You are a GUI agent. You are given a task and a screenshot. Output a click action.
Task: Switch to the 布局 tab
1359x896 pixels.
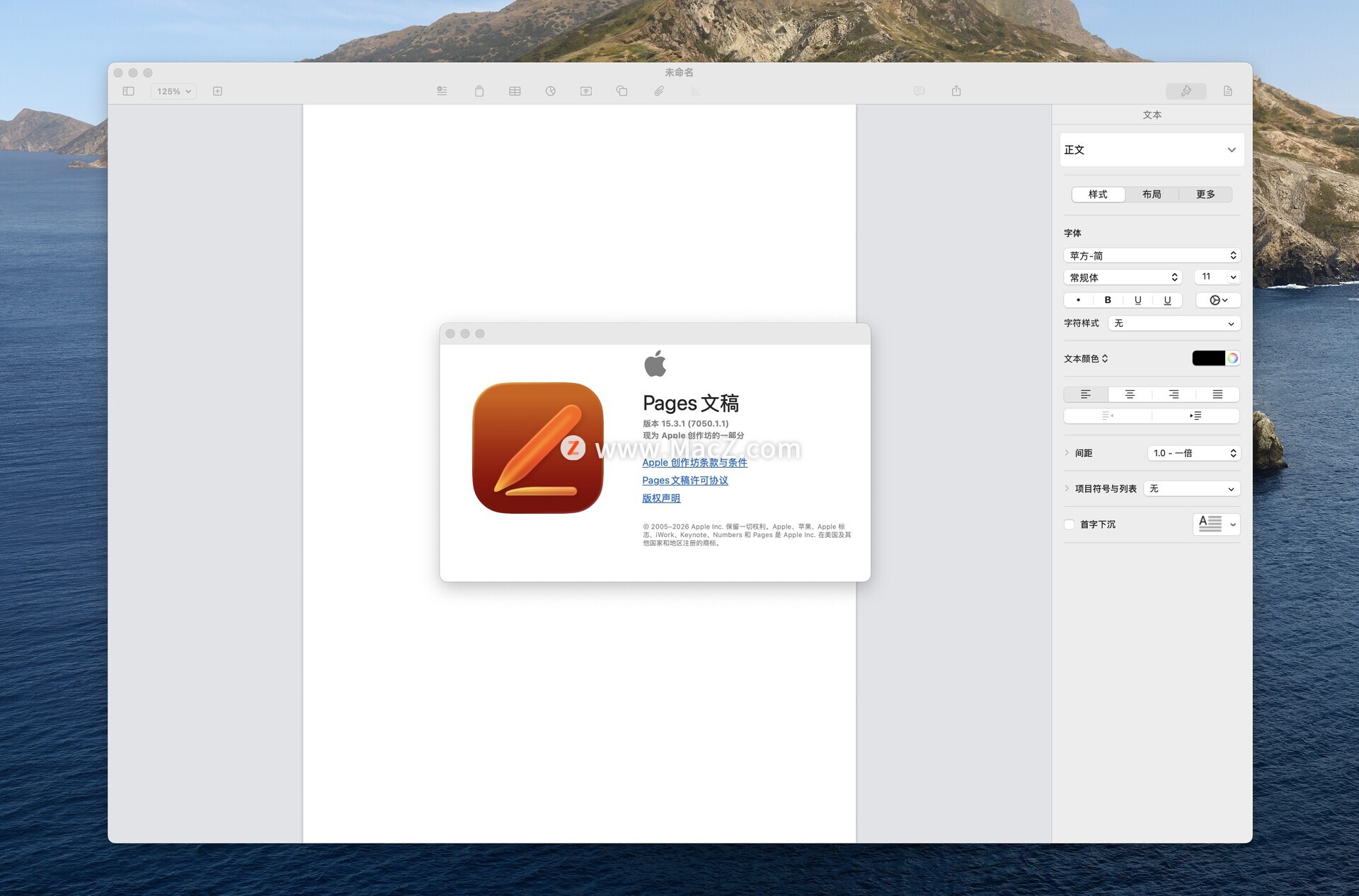click(x=1152, y=195)
